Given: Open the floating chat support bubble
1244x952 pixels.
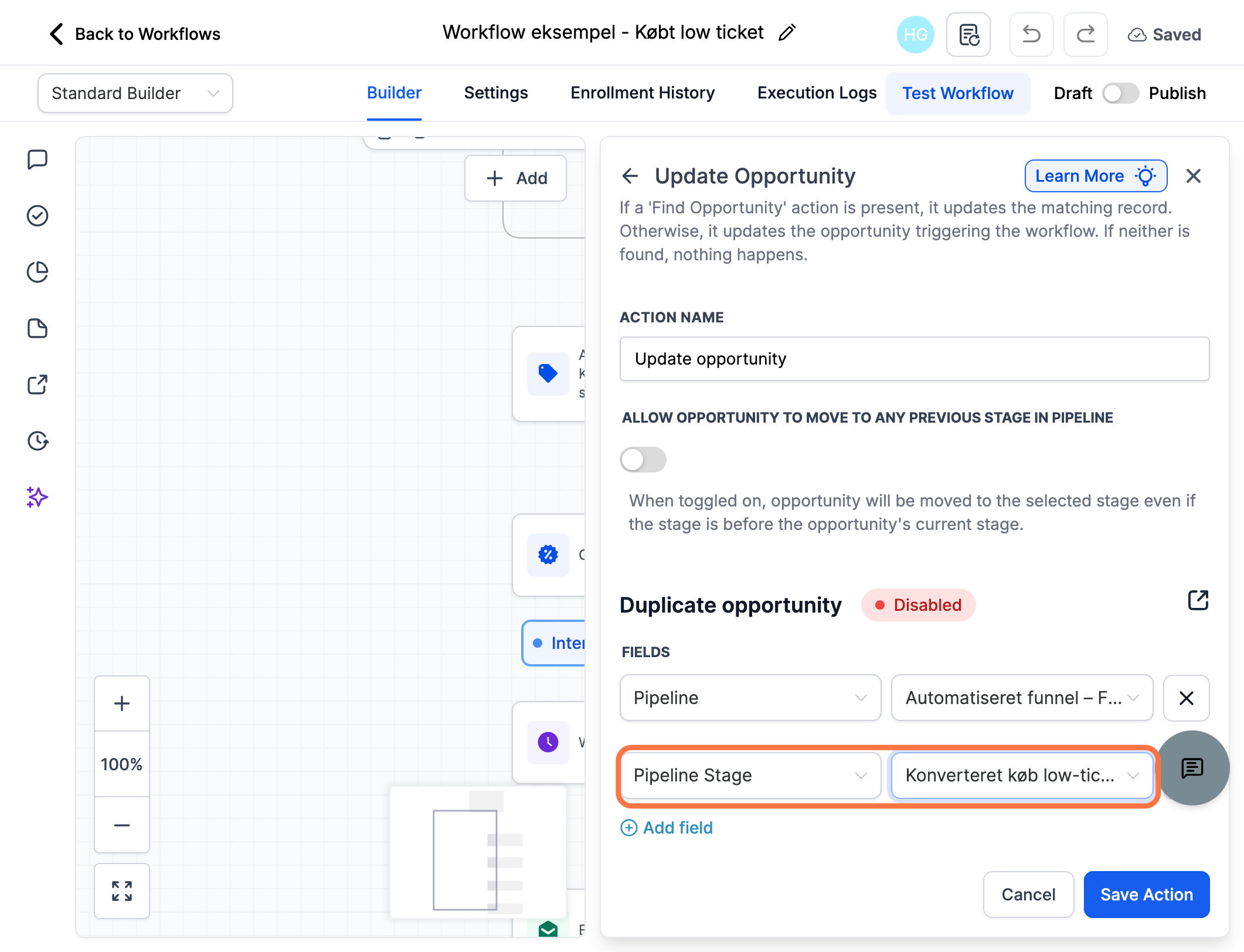Looking at the screenshot, I should click(x=1192, y=768).
